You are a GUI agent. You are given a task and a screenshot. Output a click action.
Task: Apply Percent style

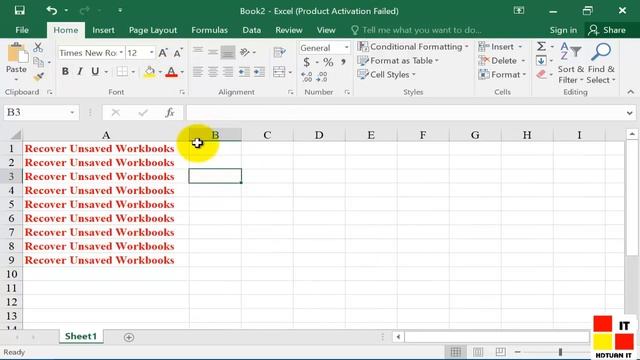pos(328,62)
